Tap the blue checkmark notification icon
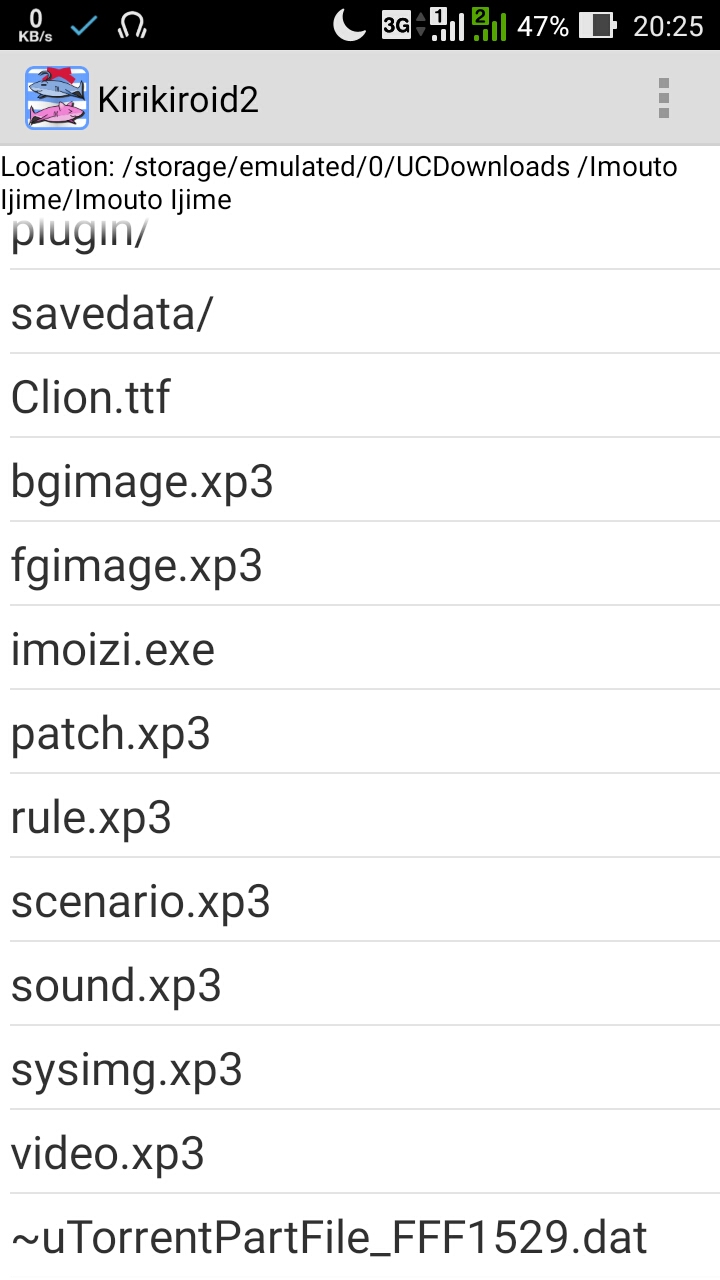 84,25
